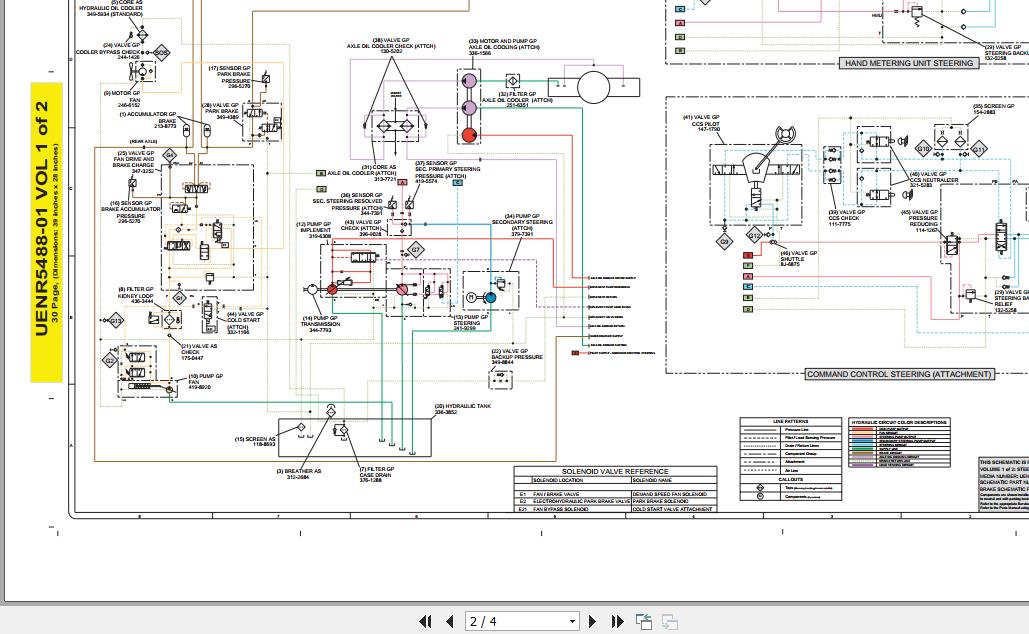Click the next page arrow
Viewport: 1029px width, 634px height.
[590, 621]
